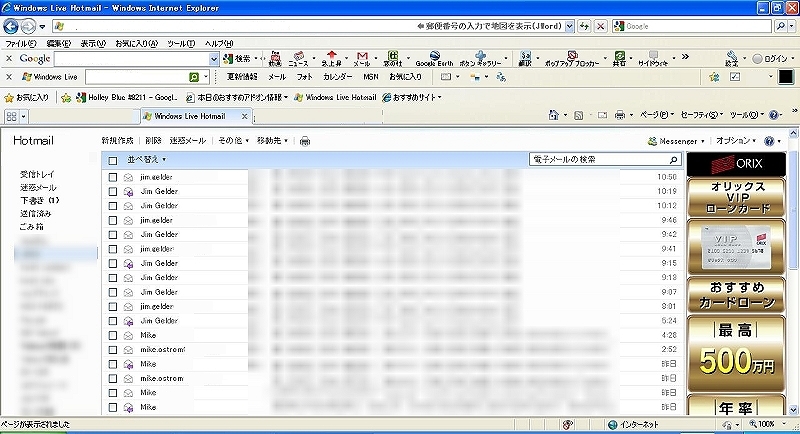The image size is (800, 434).
Task: Open the File menu
Action: pyautogui.click(x=21, y=44)
